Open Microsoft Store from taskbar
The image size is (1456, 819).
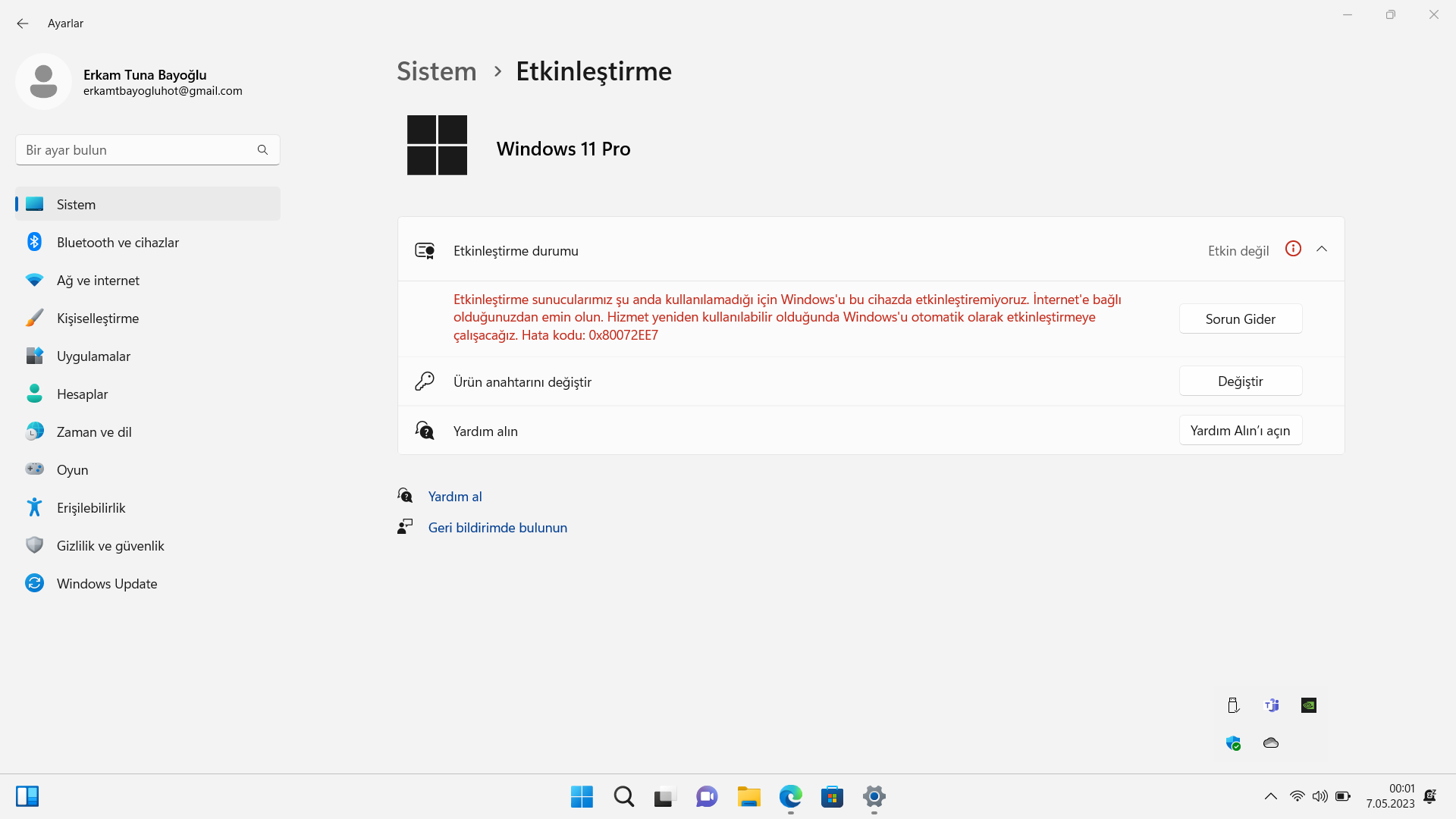[832, 796]
